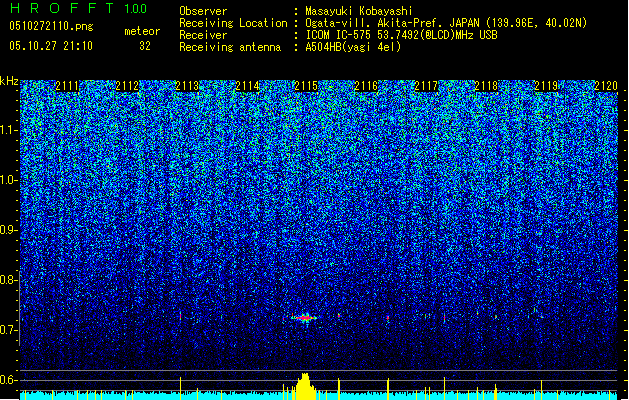Viewport: 629px width, 400px height.
Task: Click the Receiver label
Action: coord(203,35)
